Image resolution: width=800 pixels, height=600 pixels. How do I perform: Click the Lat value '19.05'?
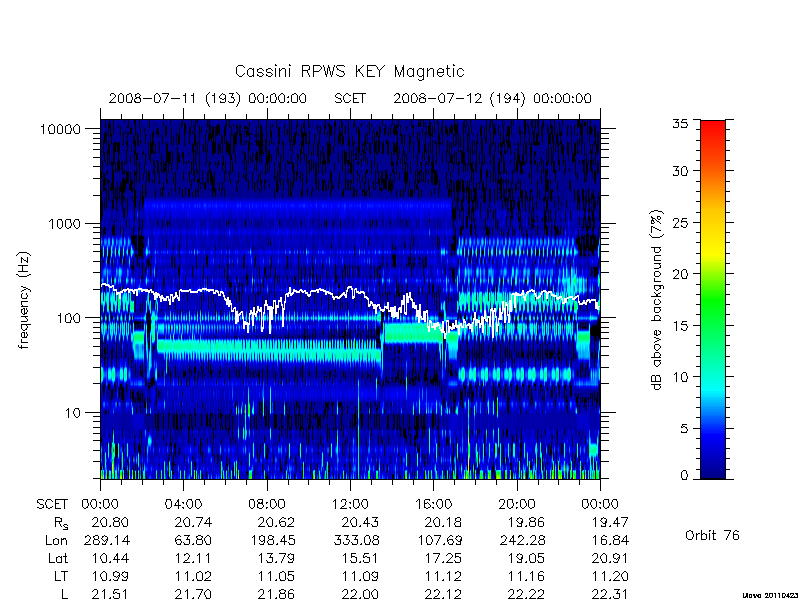[527, 559]
